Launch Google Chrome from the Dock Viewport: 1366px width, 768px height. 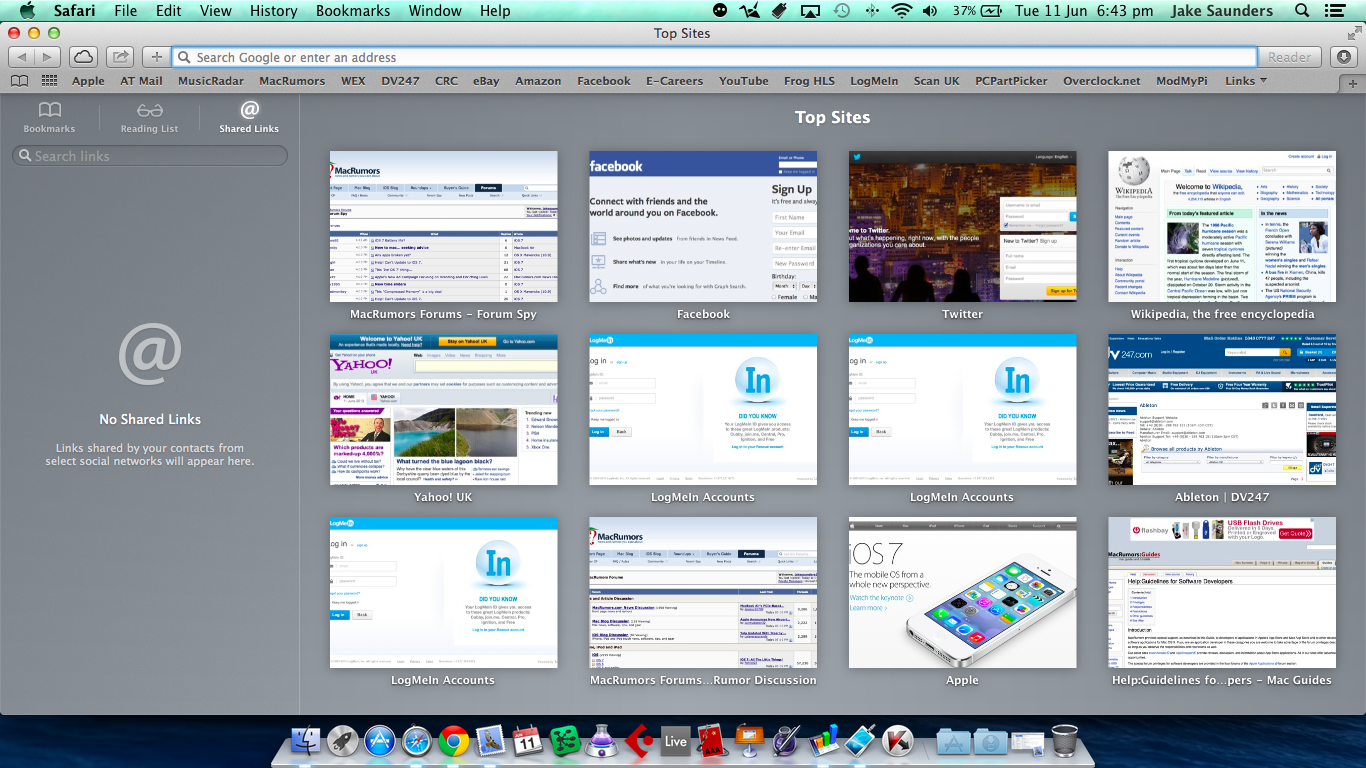(x=453, y=741)
